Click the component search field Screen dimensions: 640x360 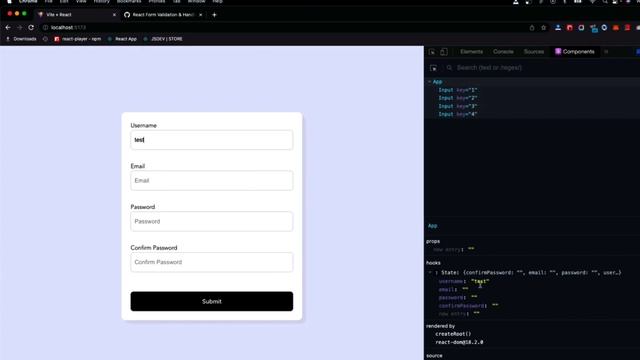pos(489,68)
